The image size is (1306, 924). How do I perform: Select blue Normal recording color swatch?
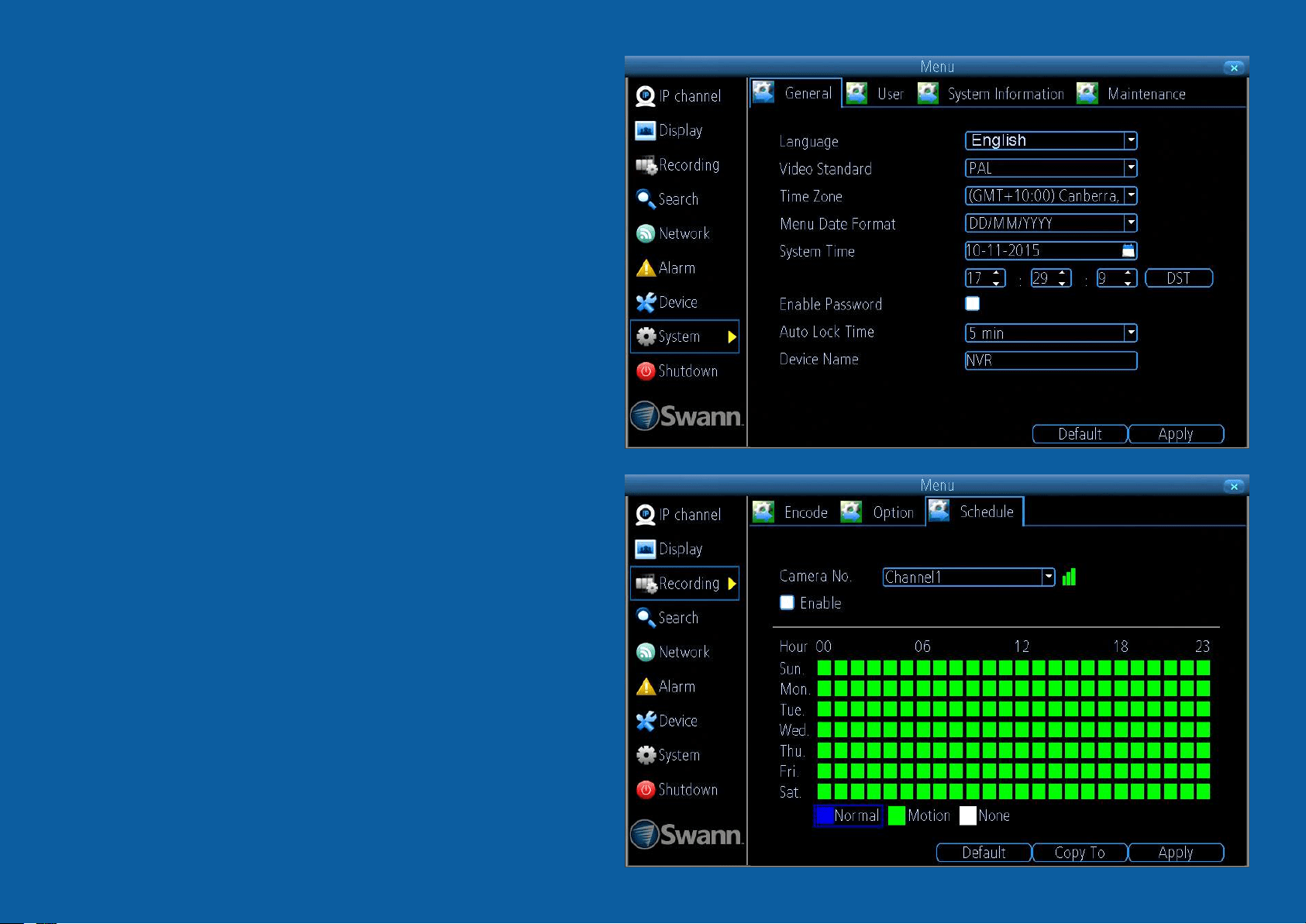825,815
